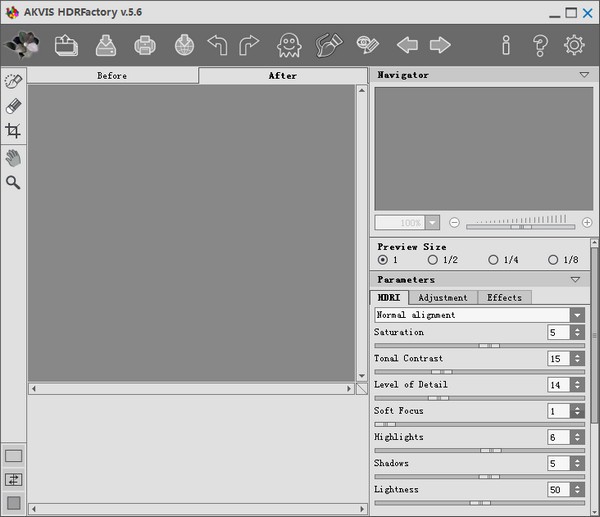This screenshot has height=517, width=600.
Task: Toggle the ghost removal tool icon
Action: (289, 45)
